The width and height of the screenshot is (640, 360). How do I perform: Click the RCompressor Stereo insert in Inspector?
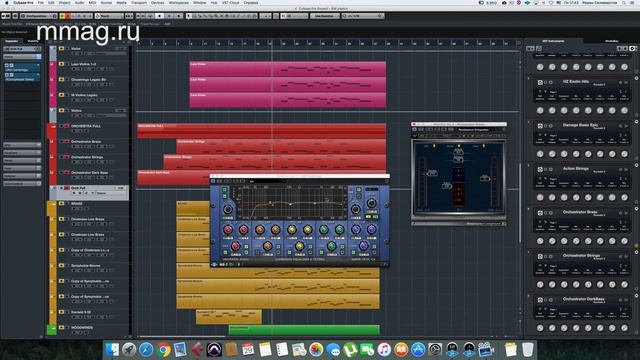(x=22, y=77)
